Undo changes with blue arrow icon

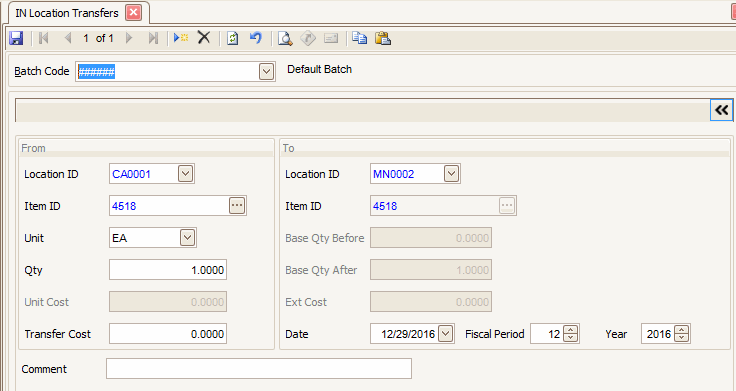[256, 38]
